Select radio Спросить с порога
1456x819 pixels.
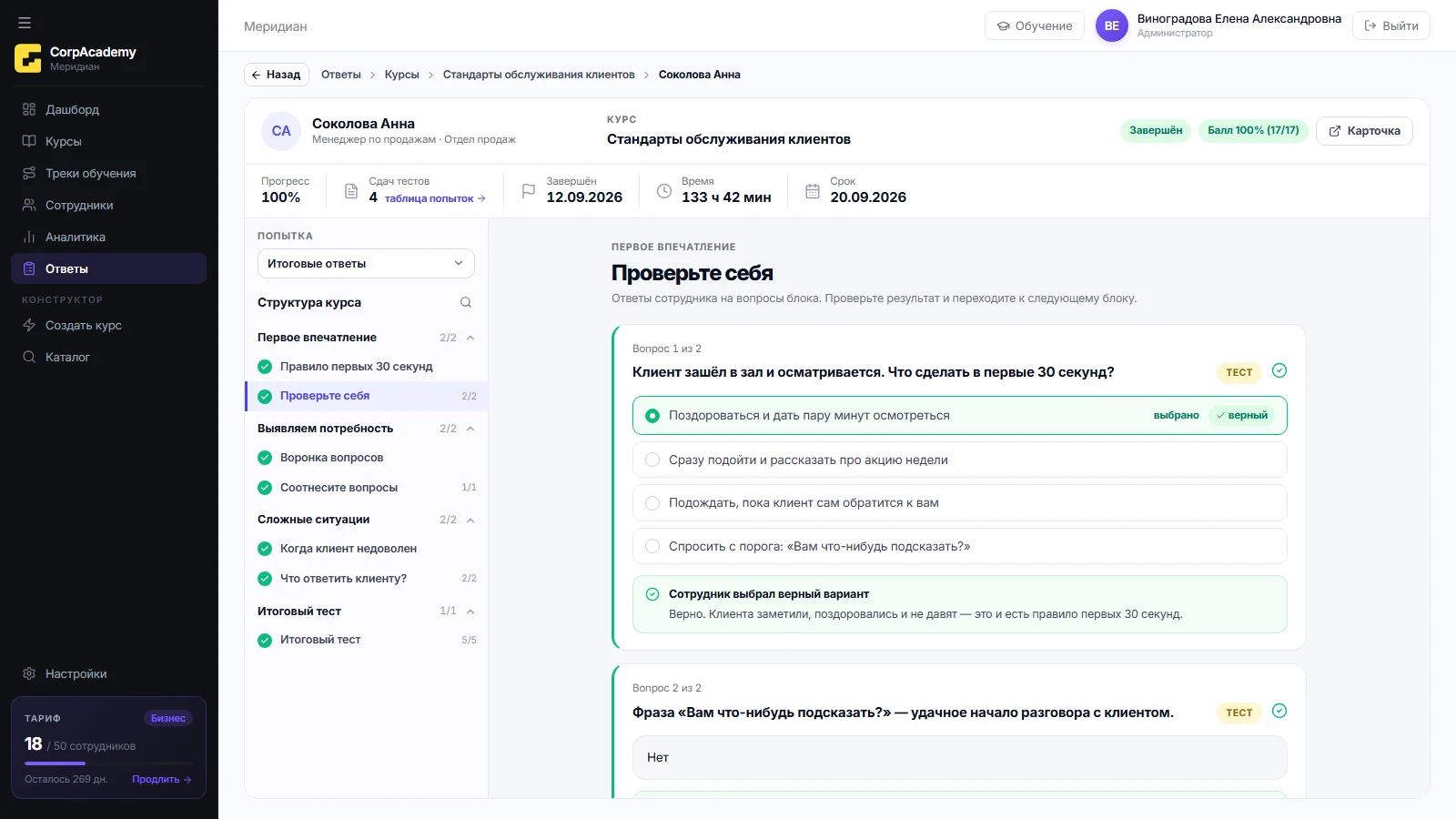[x=652, y=546]
